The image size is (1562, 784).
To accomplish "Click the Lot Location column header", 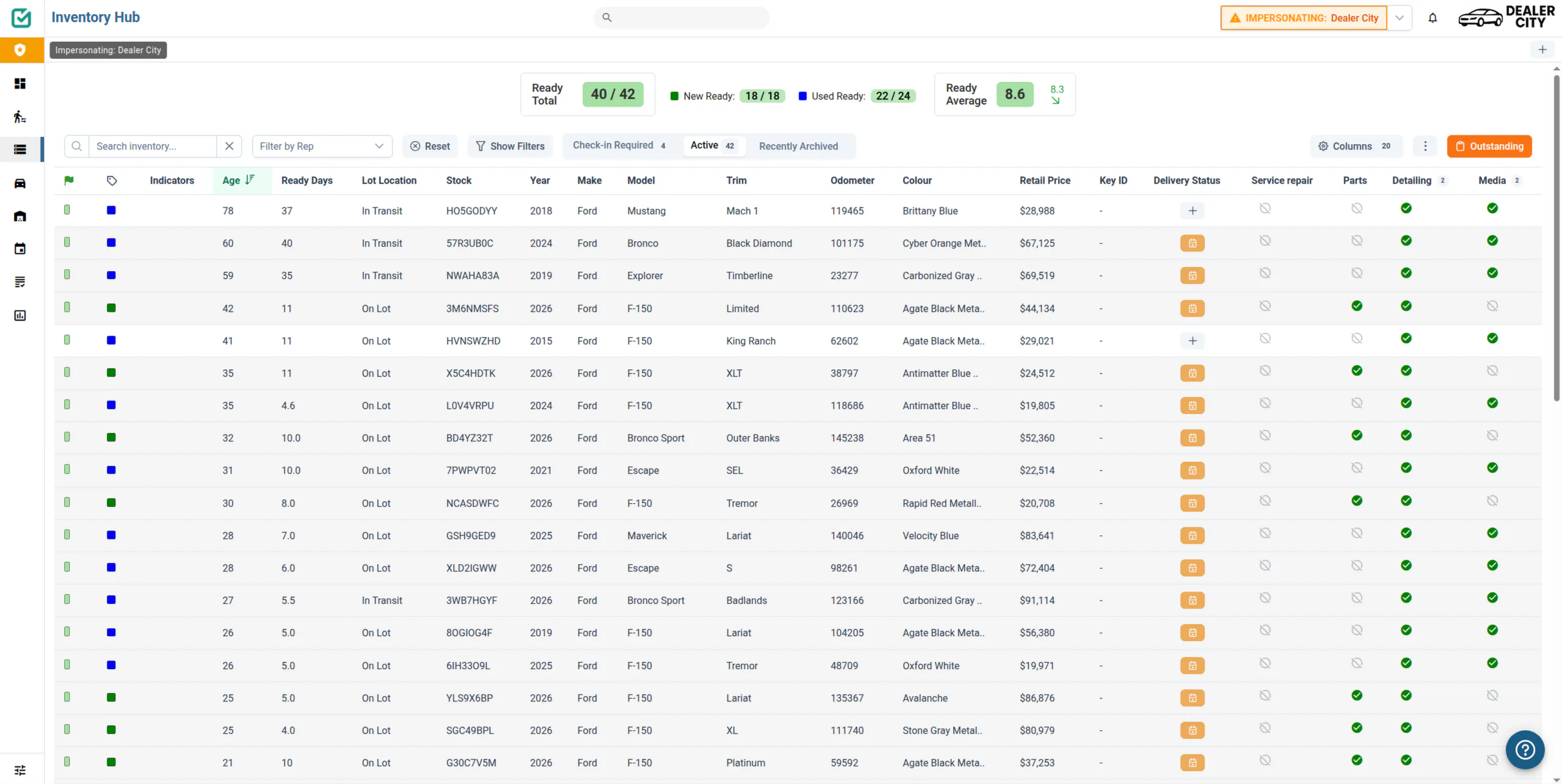I will point(389,180).
